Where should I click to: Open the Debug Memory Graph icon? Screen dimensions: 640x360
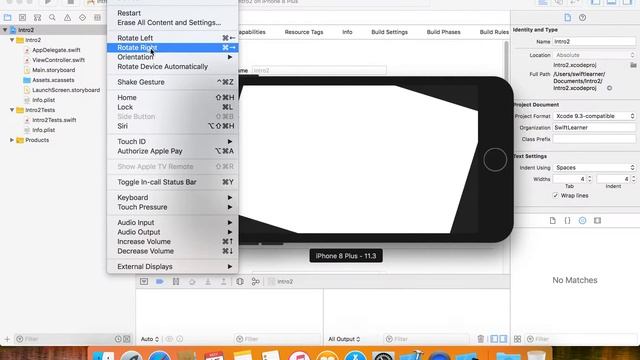(256, 282)
